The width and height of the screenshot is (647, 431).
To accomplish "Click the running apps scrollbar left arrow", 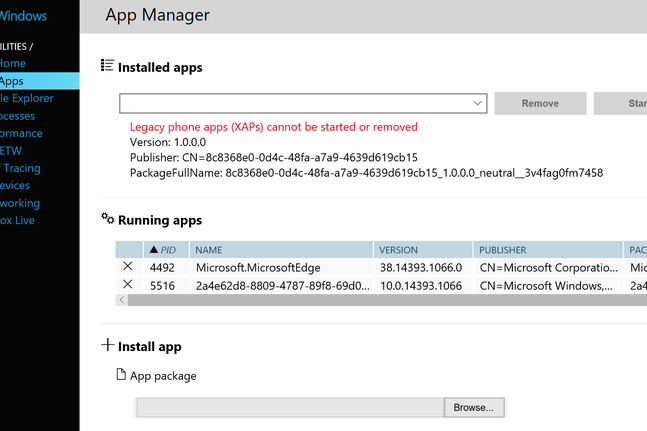I will [x=122, y=300].
